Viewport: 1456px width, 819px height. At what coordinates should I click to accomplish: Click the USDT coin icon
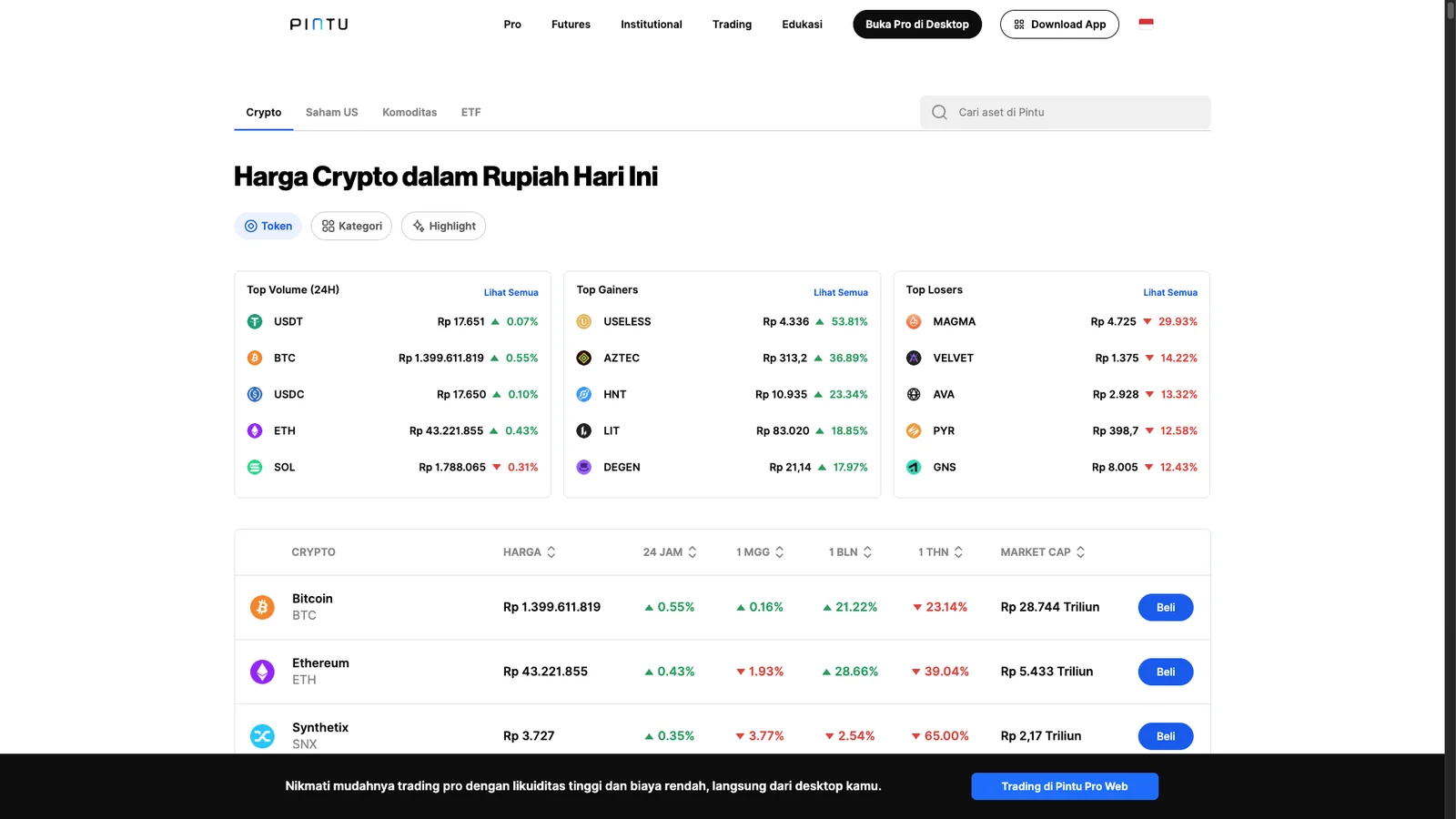(255, 321)
